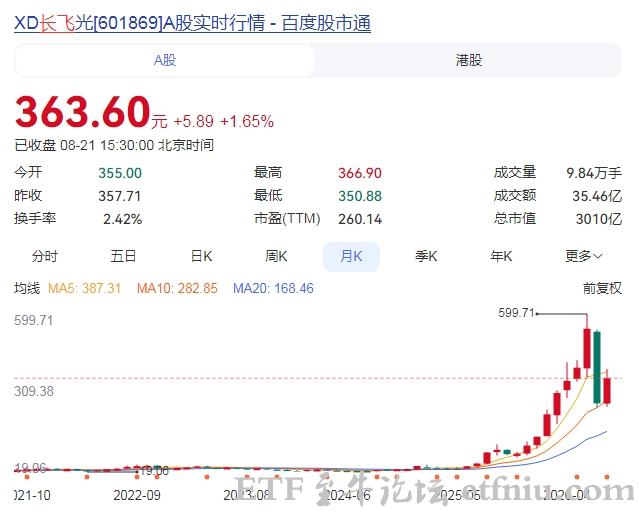Screen dimensions: 639x514
Task: Click the 前复权 adjustment option
Action: pos(602,288)
